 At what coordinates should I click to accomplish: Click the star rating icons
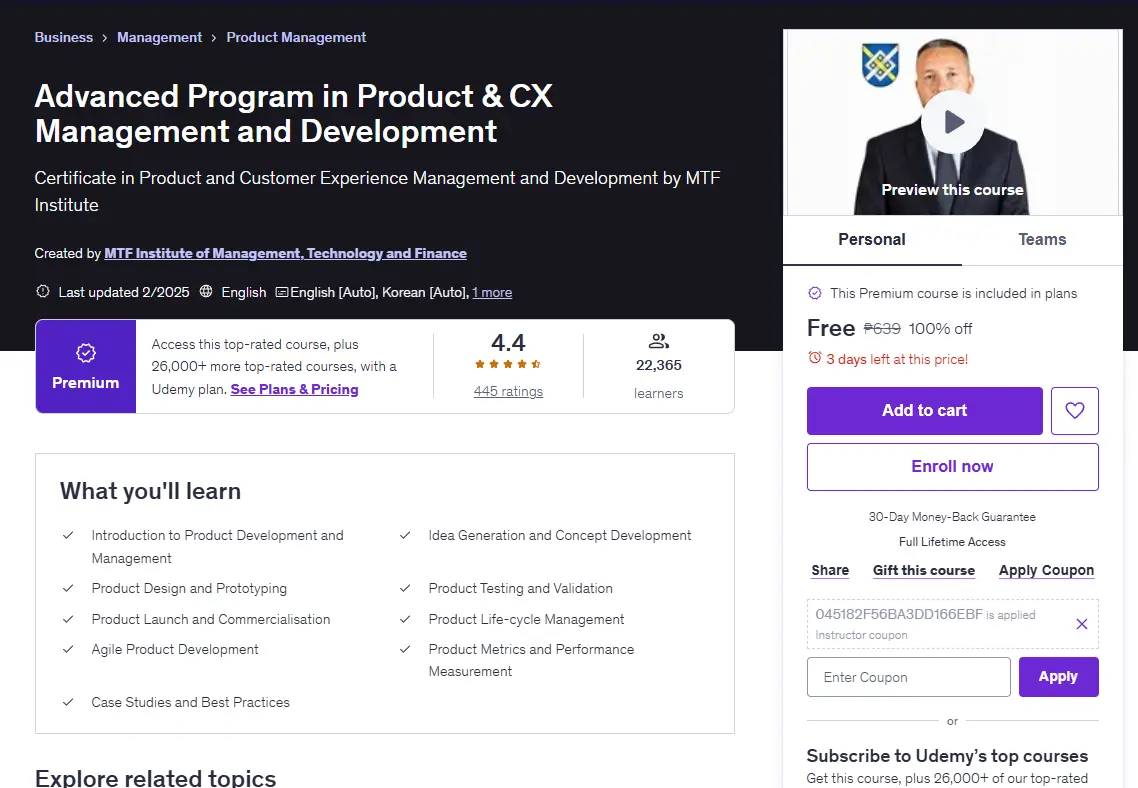(508, 364)
